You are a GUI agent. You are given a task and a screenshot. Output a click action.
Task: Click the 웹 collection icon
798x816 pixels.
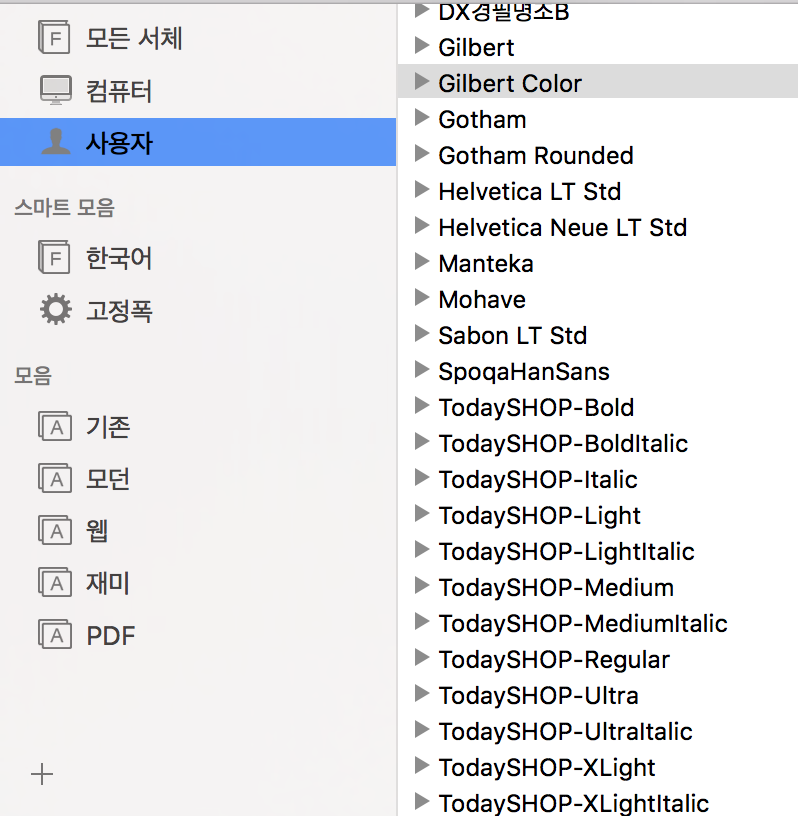pyautogui.click(x=55, y=530)
